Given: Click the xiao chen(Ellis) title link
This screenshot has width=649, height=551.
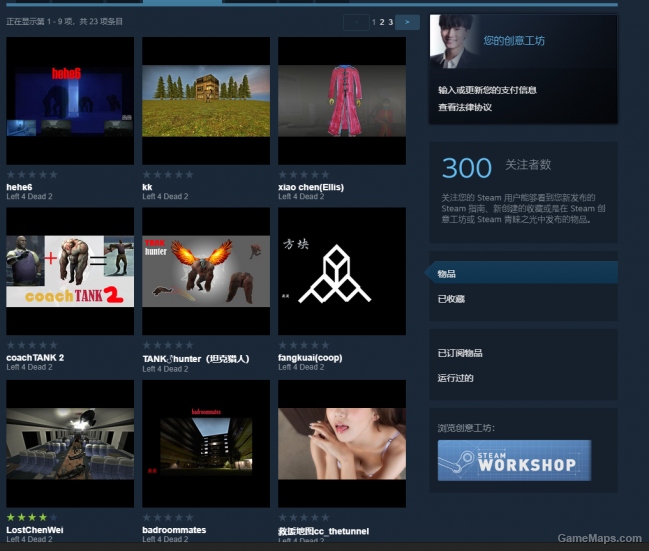Looking at the screenshot, I should point(311,187).
